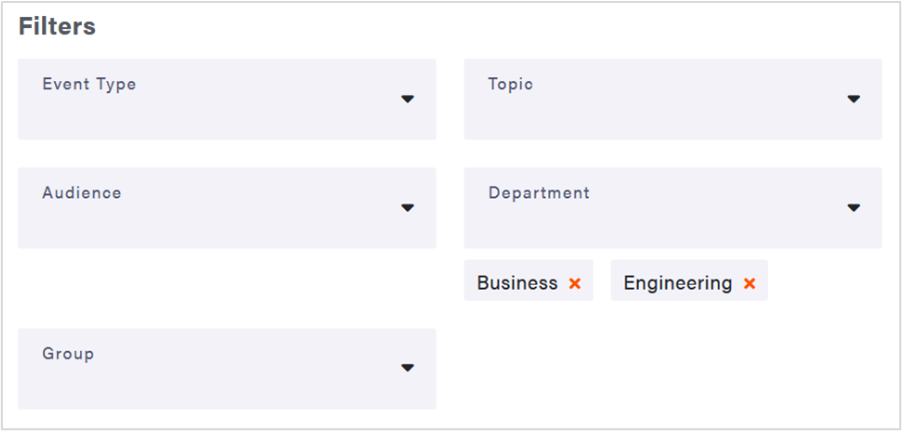
Task: Click the Department label text
Action: [539, 193]
